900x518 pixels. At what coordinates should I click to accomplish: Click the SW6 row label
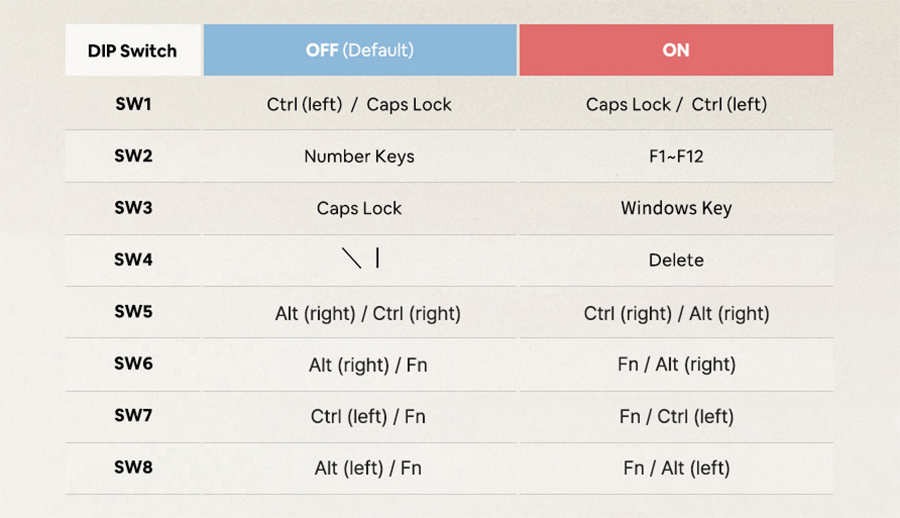point(133,364)
